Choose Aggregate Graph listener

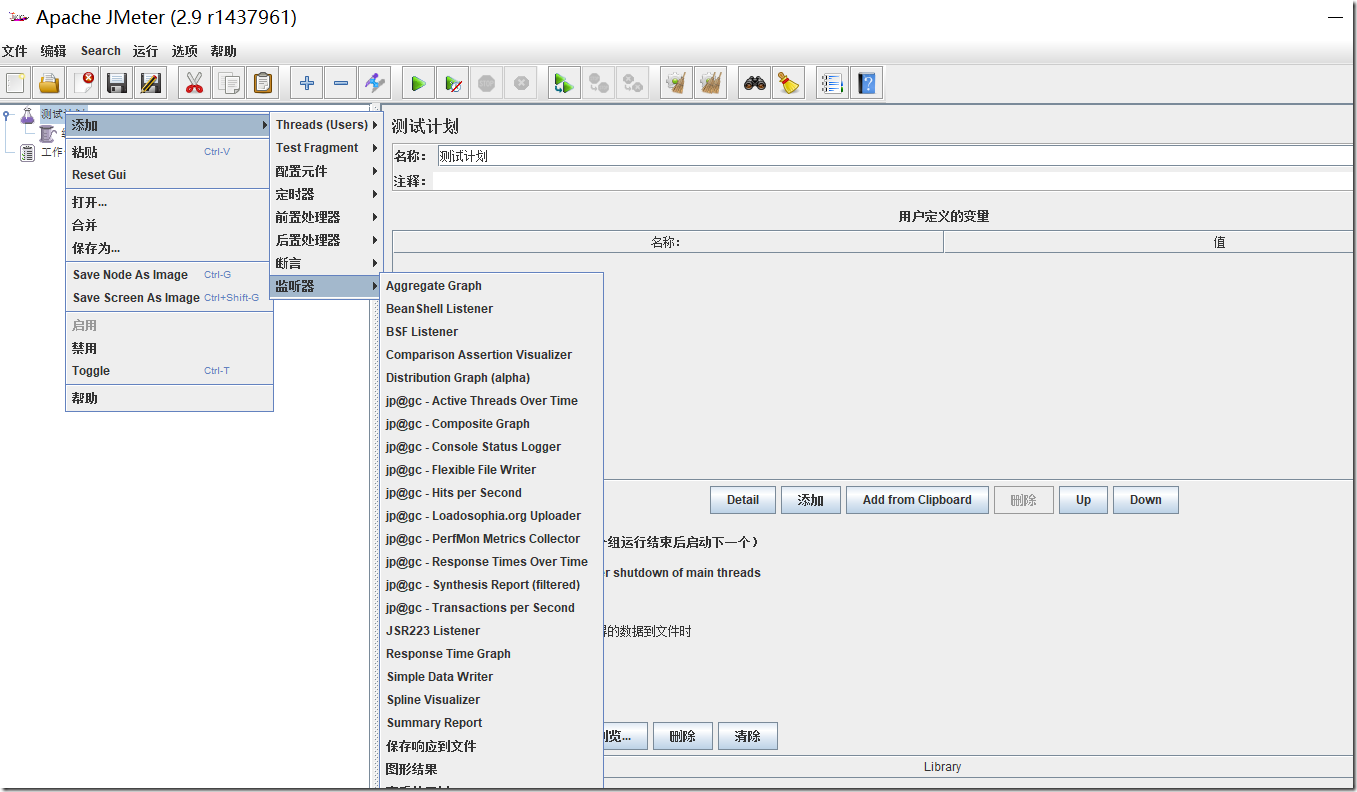tap(491, 286)
